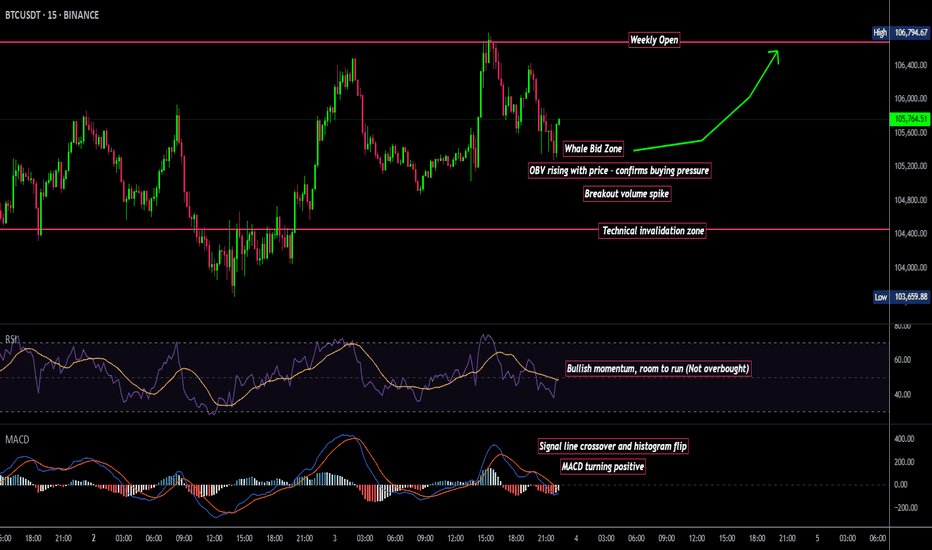The height and width of the screenshot is (550, 932).
Task: Click the 104,800.00 price axis value
Action: pyautogui.click(x=911, y=200)
